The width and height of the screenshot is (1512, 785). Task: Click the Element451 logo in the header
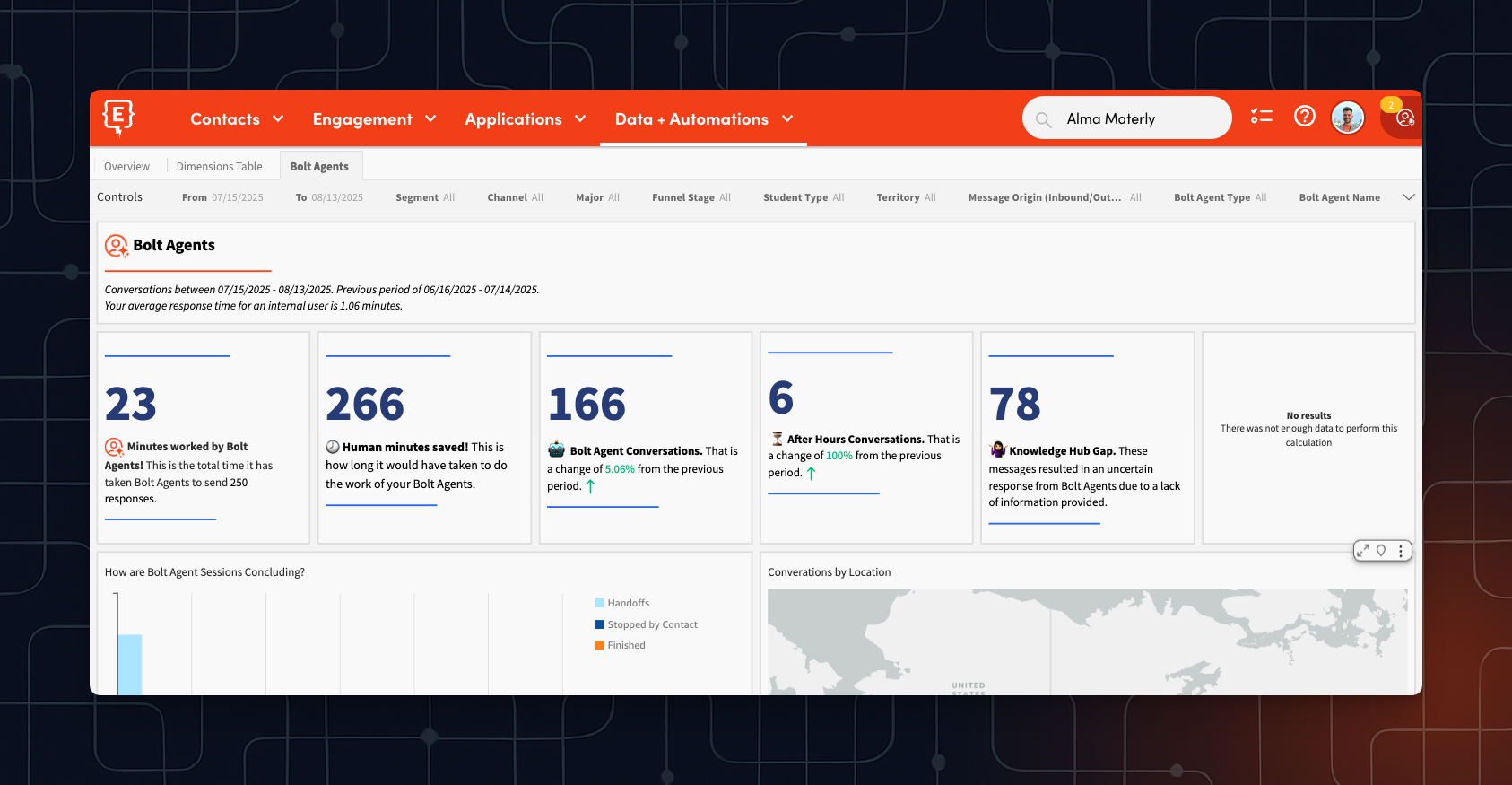click(x=118, y=118)
